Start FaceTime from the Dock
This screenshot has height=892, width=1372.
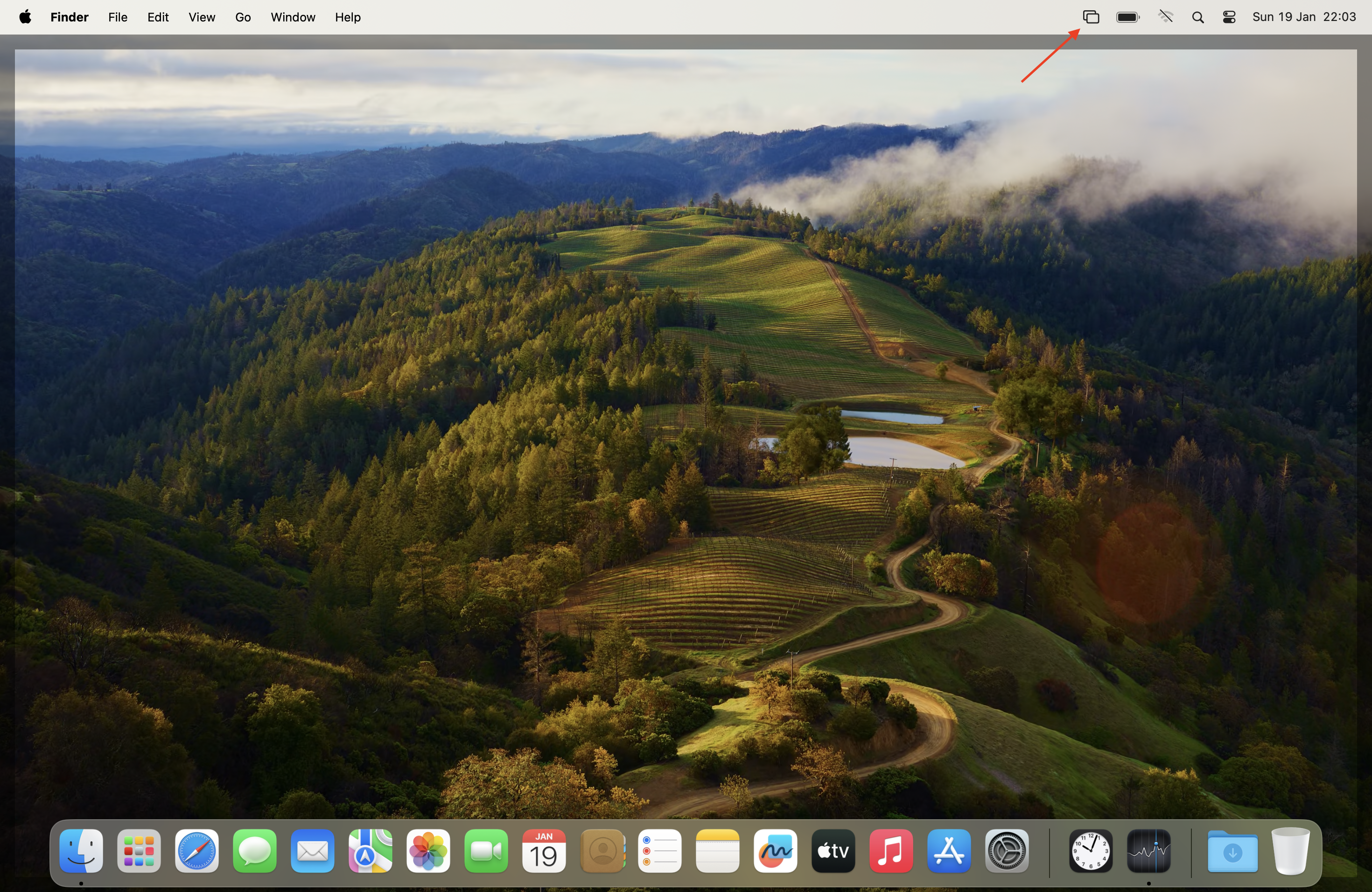486,851
